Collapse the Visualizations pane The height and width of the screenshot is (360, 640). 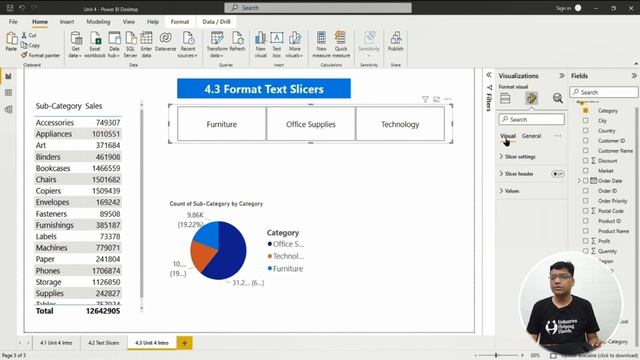point(562,76)
